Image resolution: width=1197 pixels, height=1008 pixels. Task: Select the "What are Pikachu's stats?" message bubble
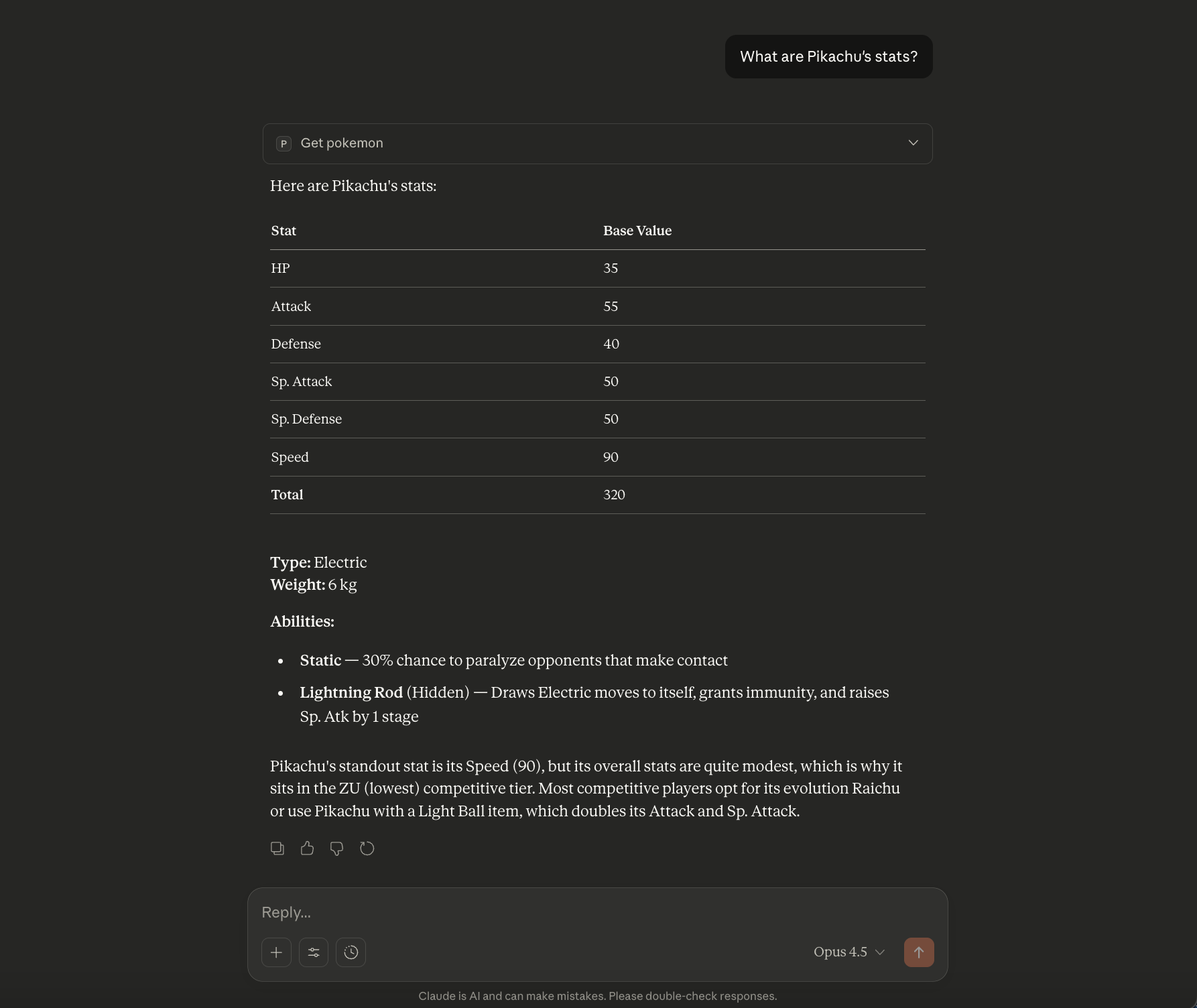[x=828, y=57]
